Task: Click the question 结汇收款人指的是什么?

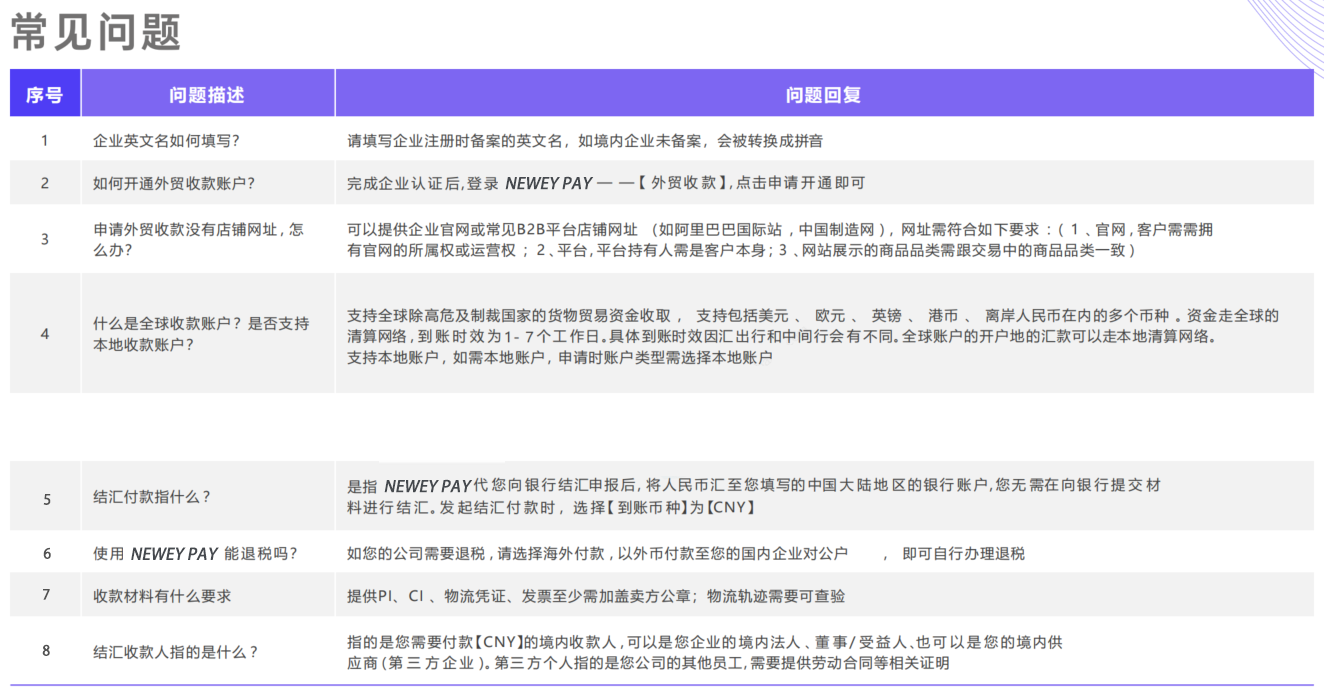Action: [x=176, y=652]
